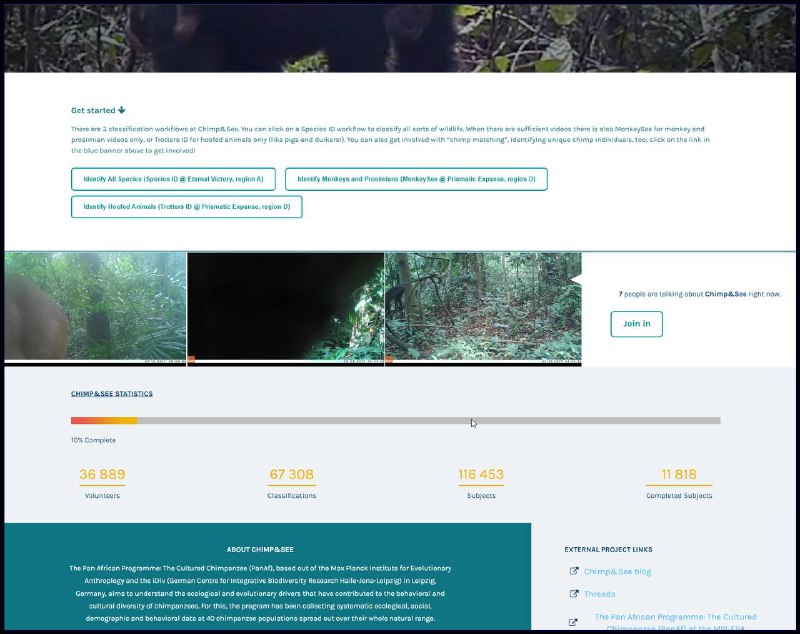The height and width of the screenshot is (634, 800).
Task: Click the '7 people are talking' message
Action: coord(699,294)
